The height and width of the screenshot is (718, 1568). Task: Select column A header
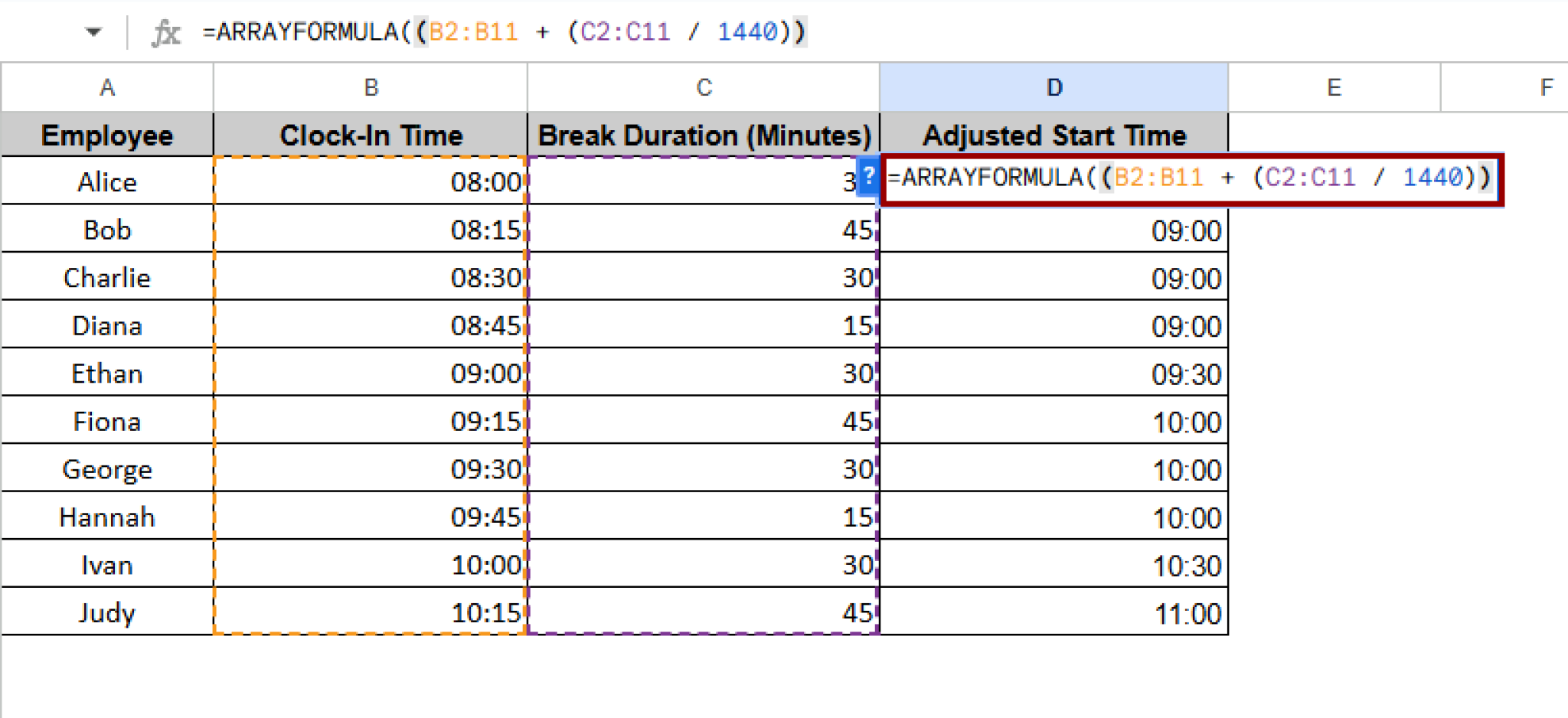point(107,88)
